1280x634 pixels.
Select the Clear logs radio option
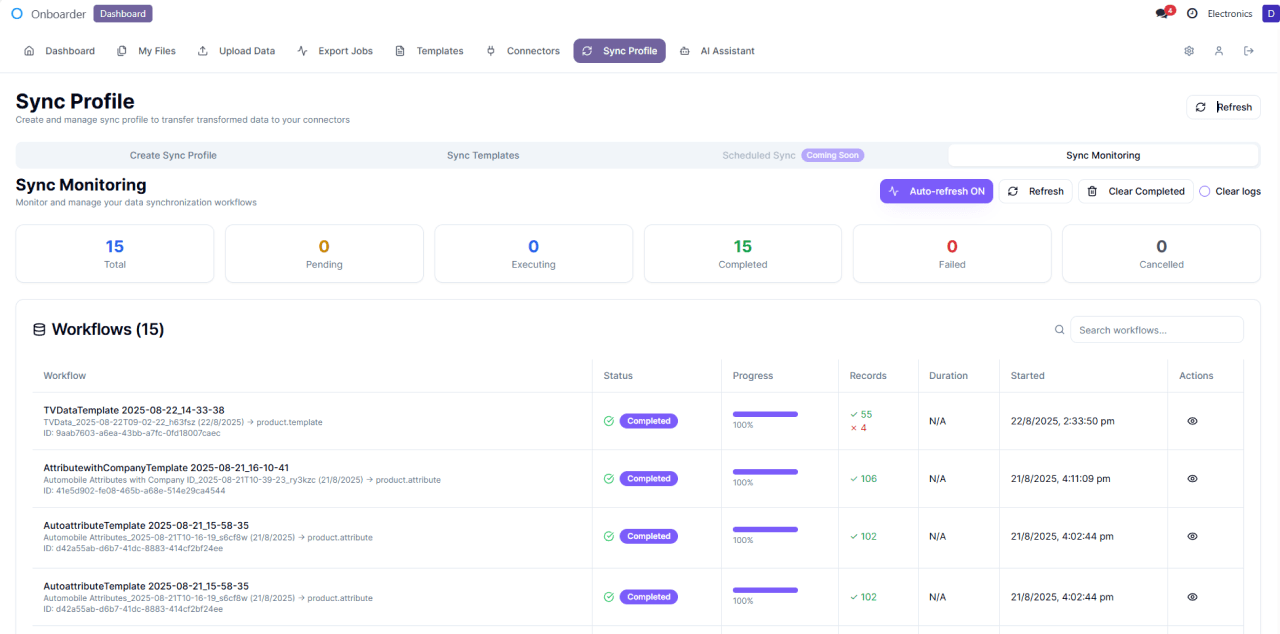(x=1205, y=191)
